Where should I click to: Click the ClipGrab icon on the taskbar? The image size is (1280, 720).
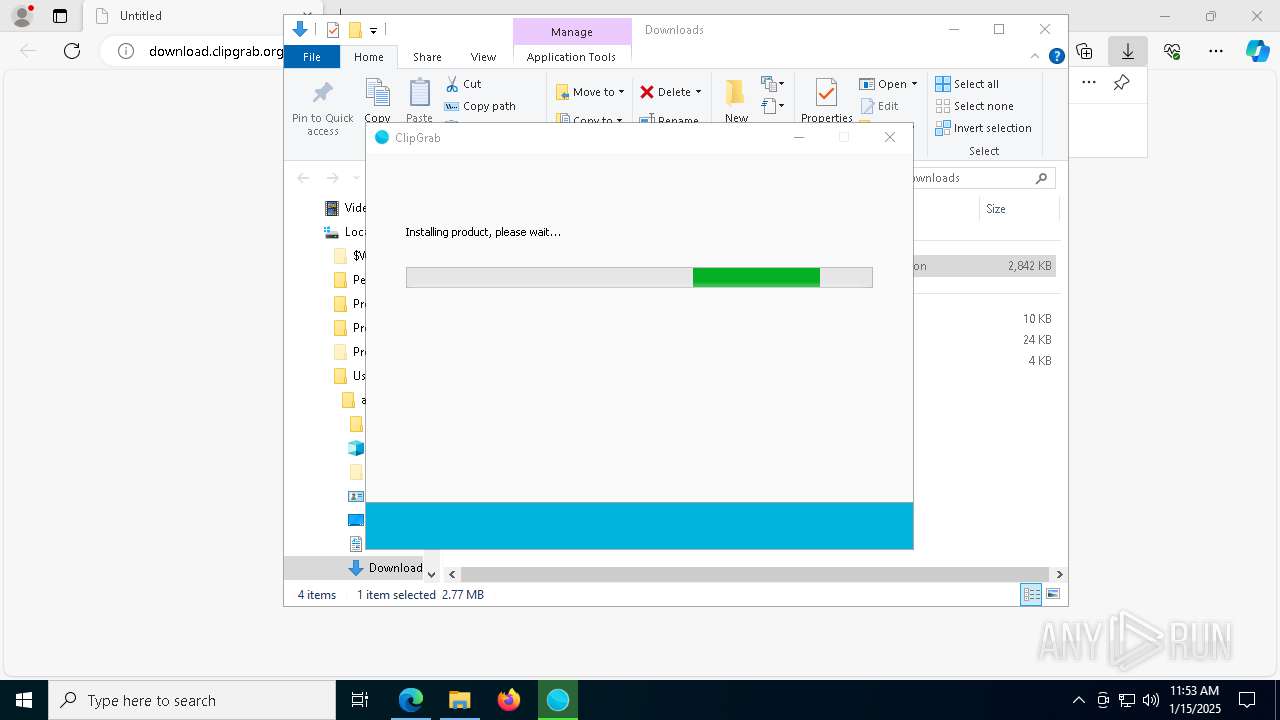pos(558,700)
